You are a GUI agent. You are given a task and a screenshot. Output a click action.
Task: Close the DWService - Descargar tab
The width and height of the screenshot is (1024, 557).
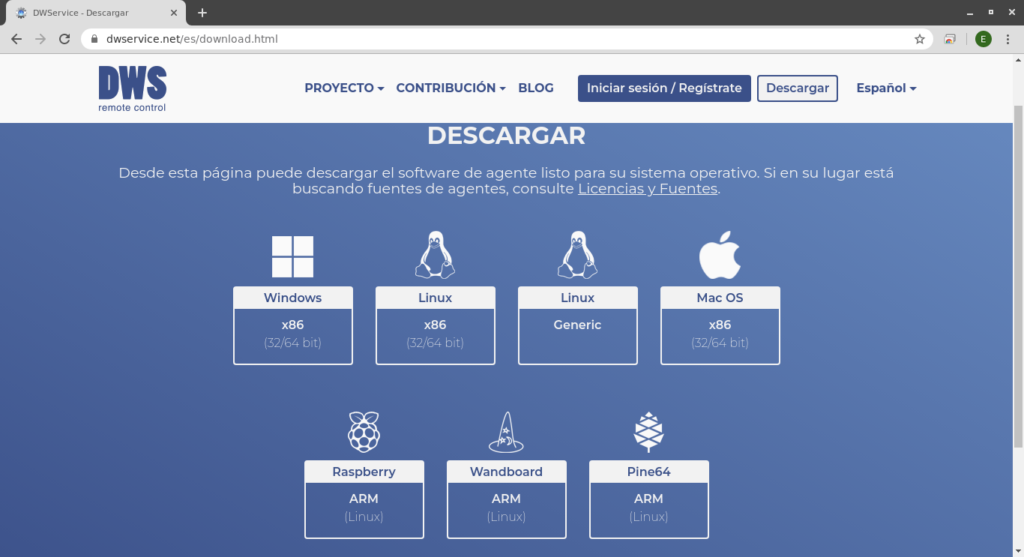coord(174,12)
